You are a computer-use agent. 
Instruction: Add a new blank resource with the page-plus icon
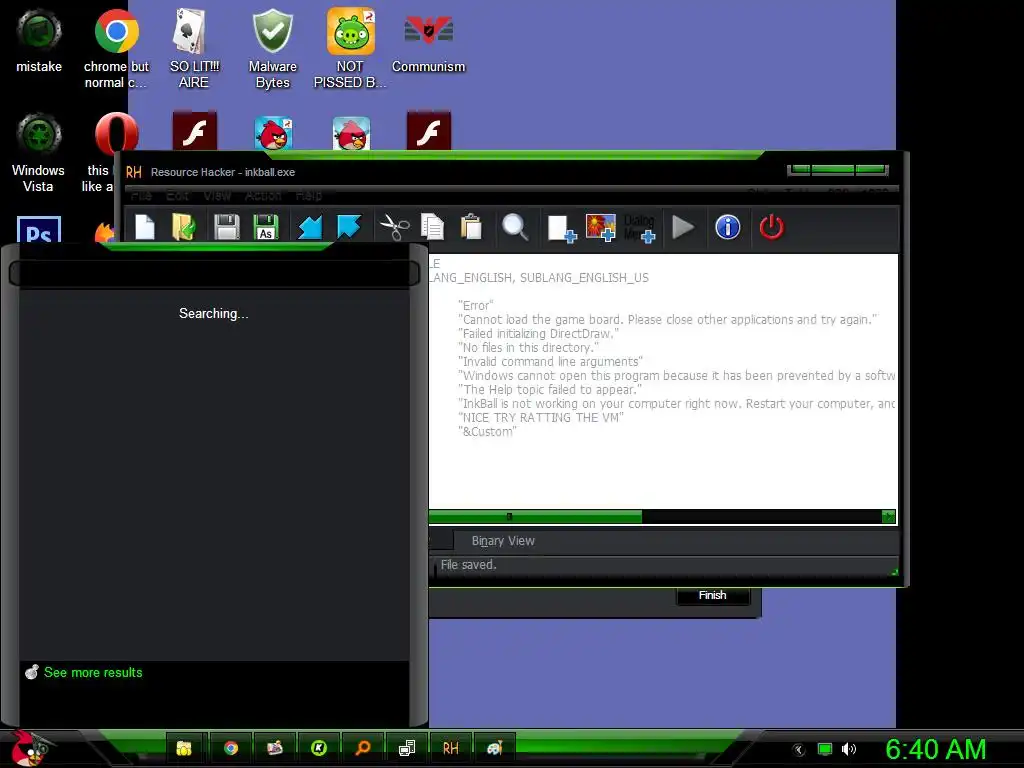click(x=562, y=229)
